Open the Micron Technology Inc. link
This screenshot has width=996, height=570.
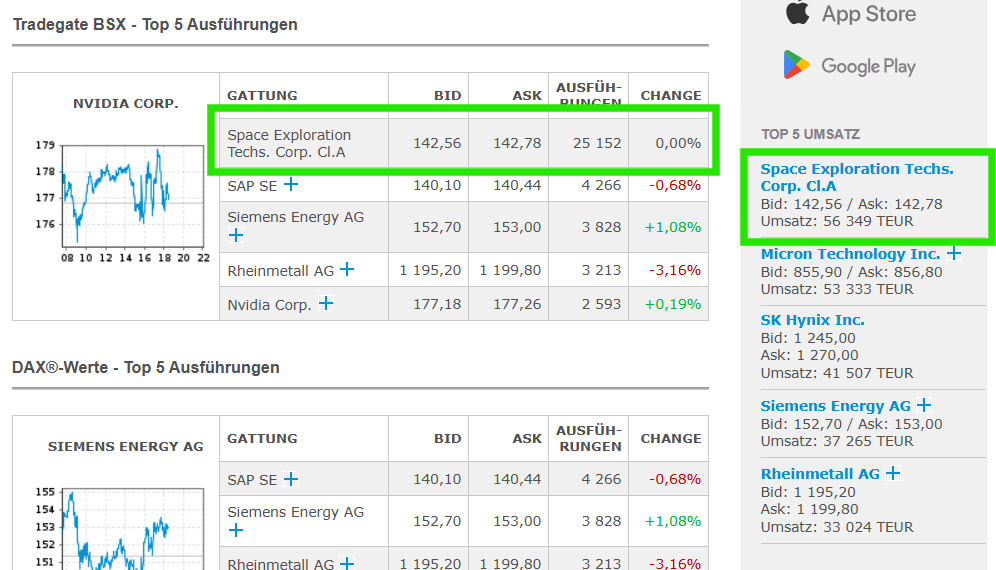pyautogui.click(x=851, y=254)
